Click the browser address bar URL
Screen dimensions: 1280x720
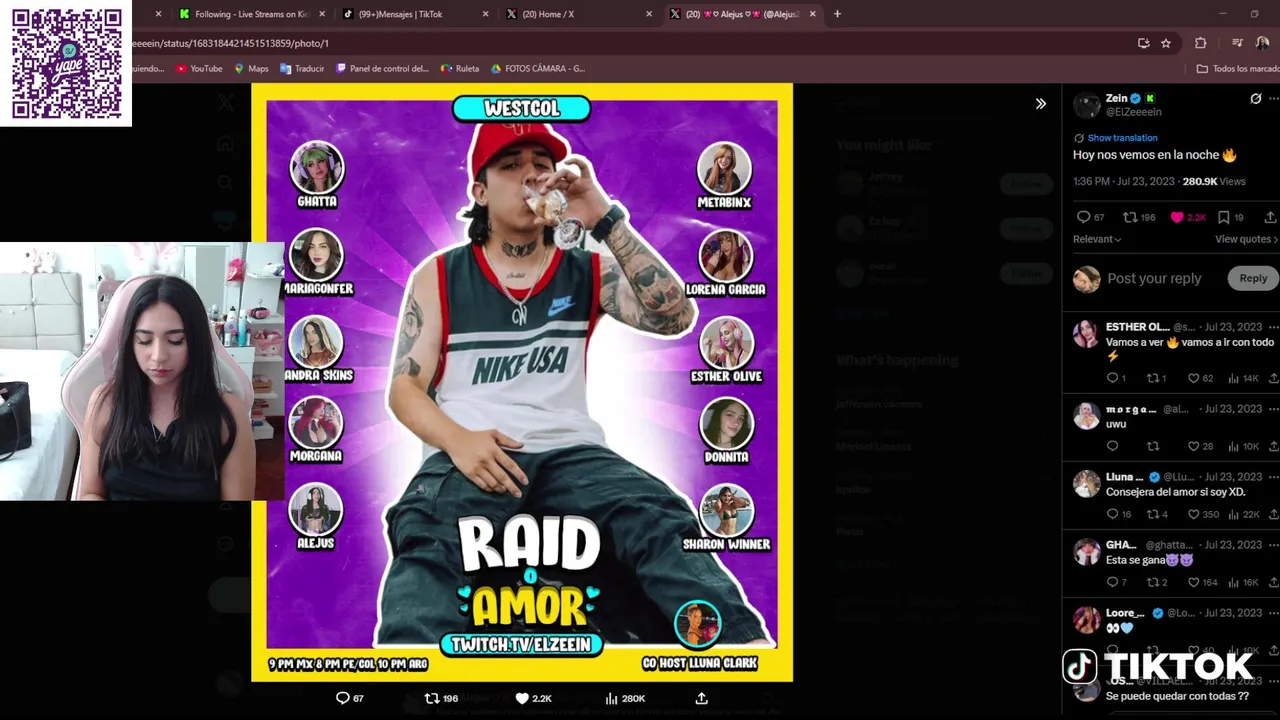coord(231,43)
